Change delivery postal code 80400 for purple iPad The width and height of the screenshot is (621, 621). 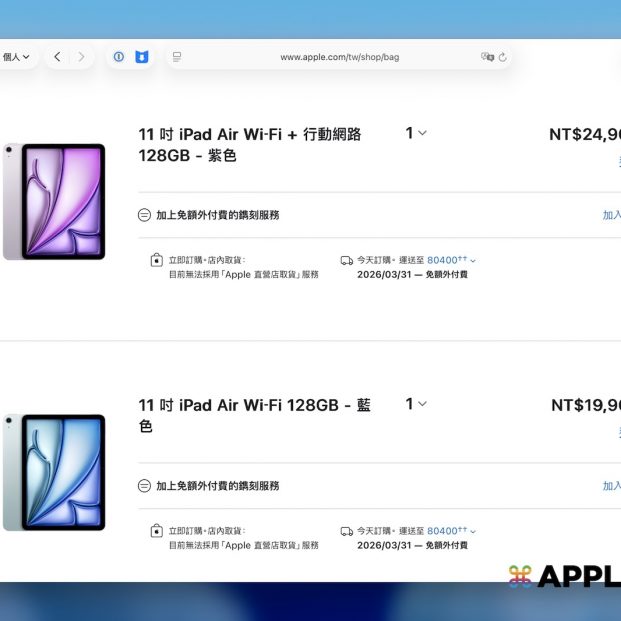[x=451, y=260]
